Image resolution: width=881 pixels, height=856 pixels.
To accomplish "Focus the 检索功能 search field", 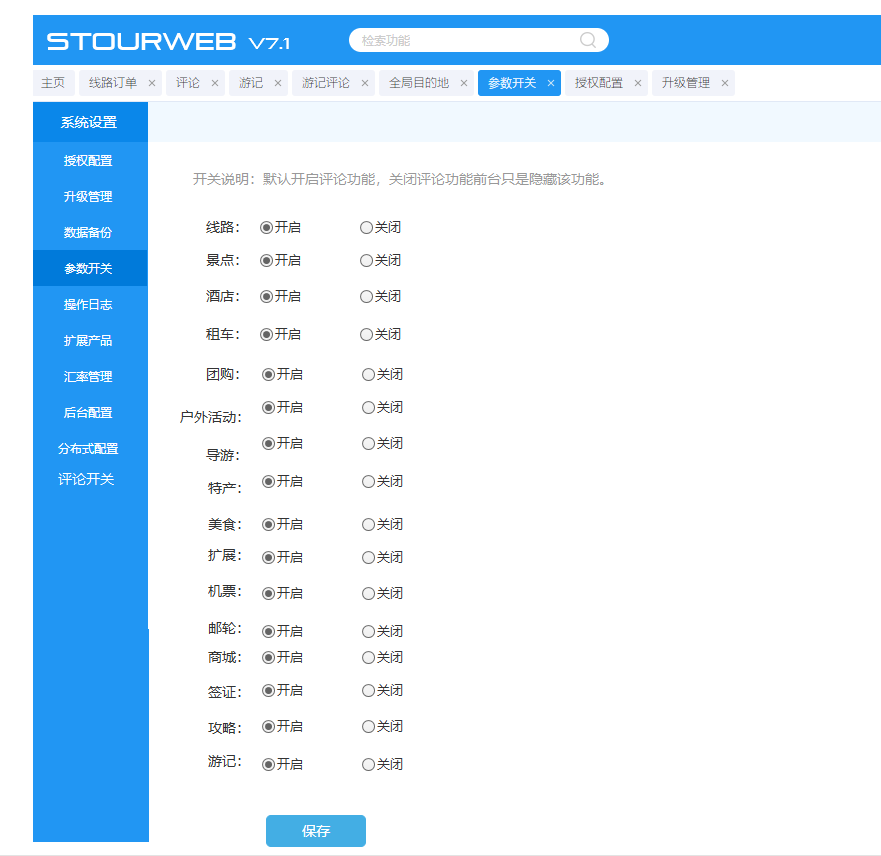I will tap(465, 41).
